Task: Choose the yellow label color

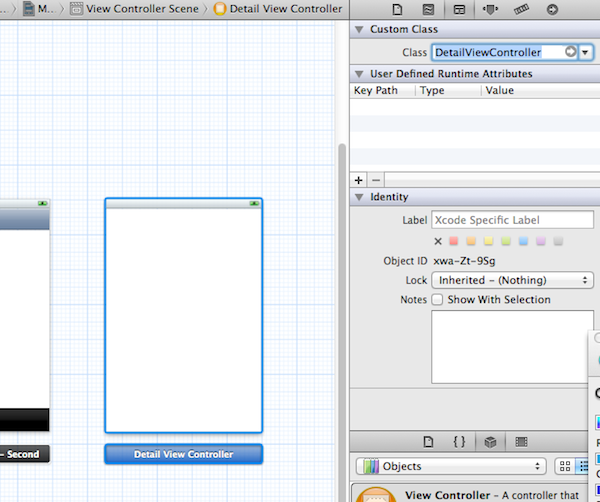Action: [488, 241]
